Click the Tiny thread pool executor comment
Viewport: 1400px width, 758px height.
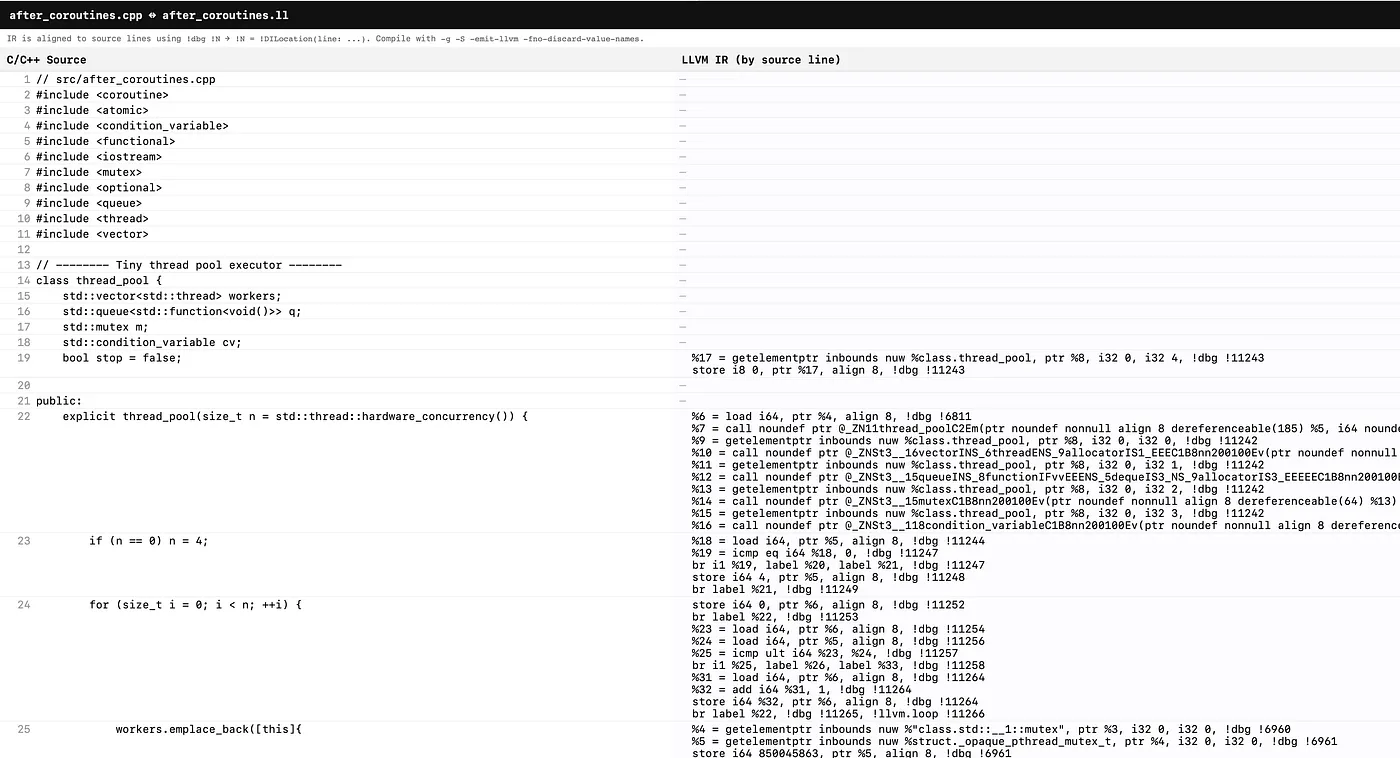[189, 265]
